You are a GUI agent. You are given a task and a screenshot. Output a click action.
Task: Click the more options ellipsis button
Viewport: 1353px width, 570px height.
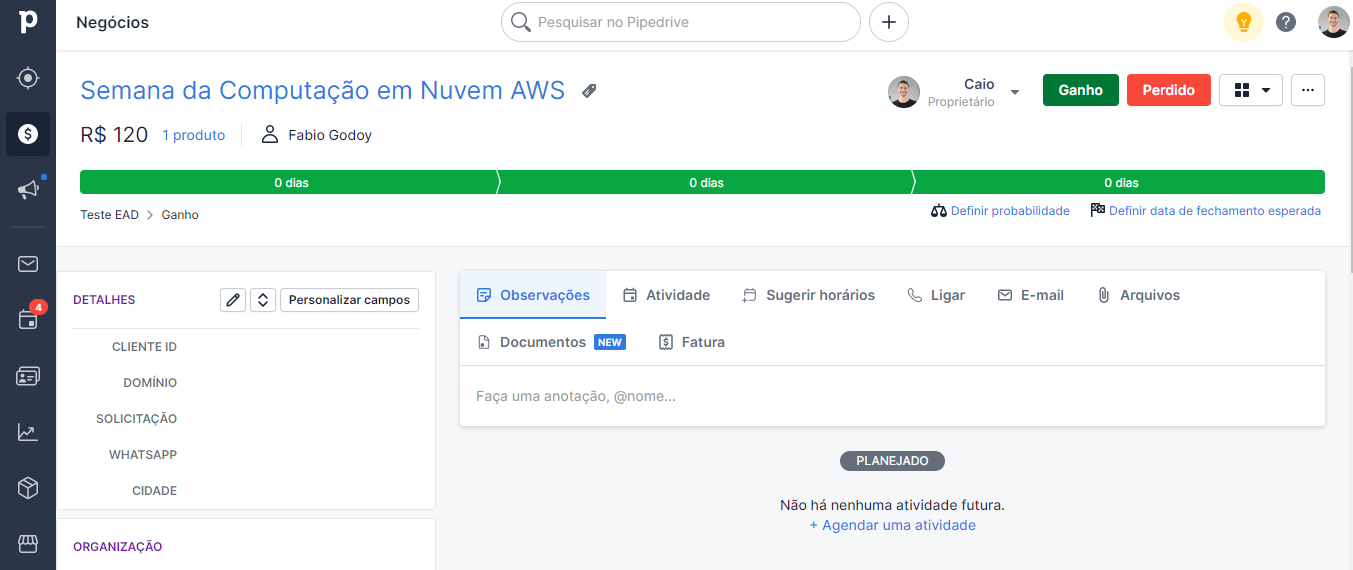[x=1308, y=90]
